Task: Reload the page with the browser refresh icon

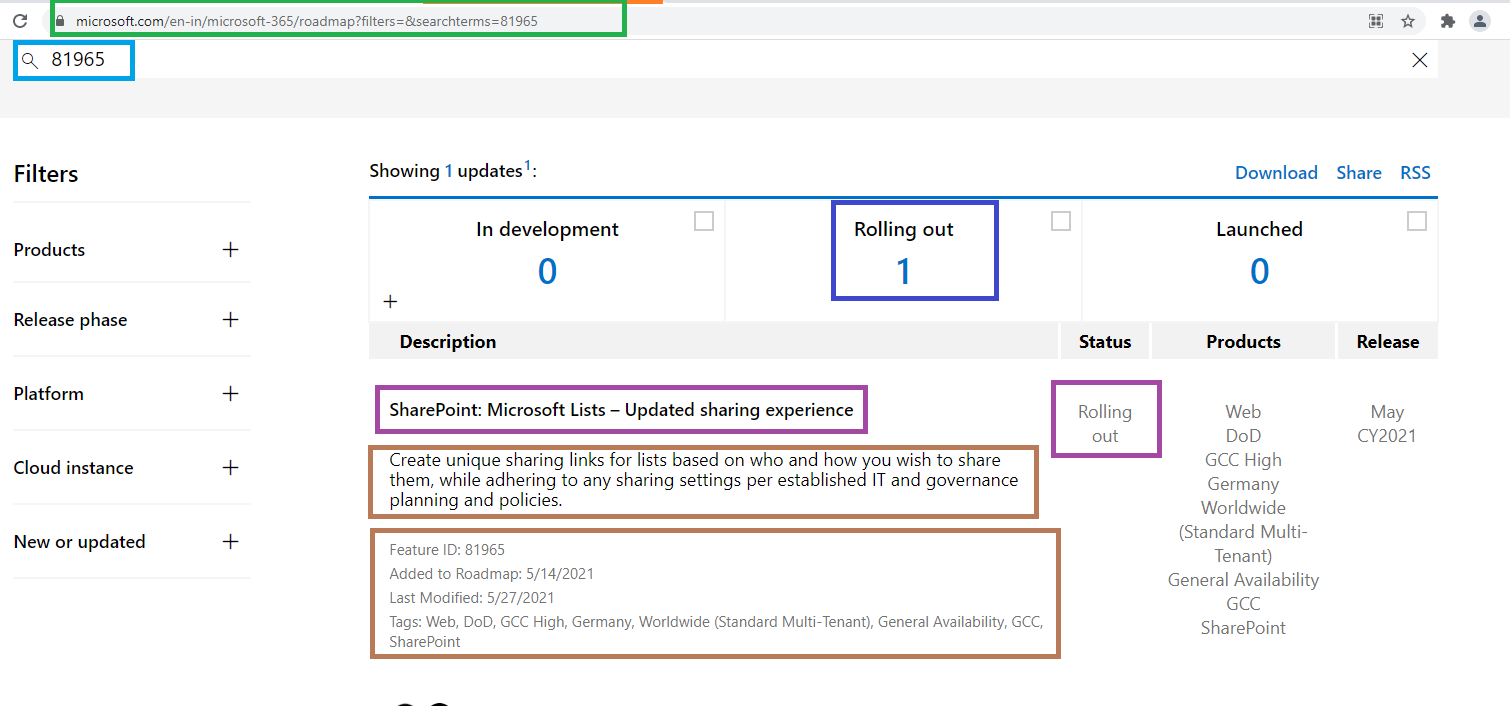Action: [19, 20]
